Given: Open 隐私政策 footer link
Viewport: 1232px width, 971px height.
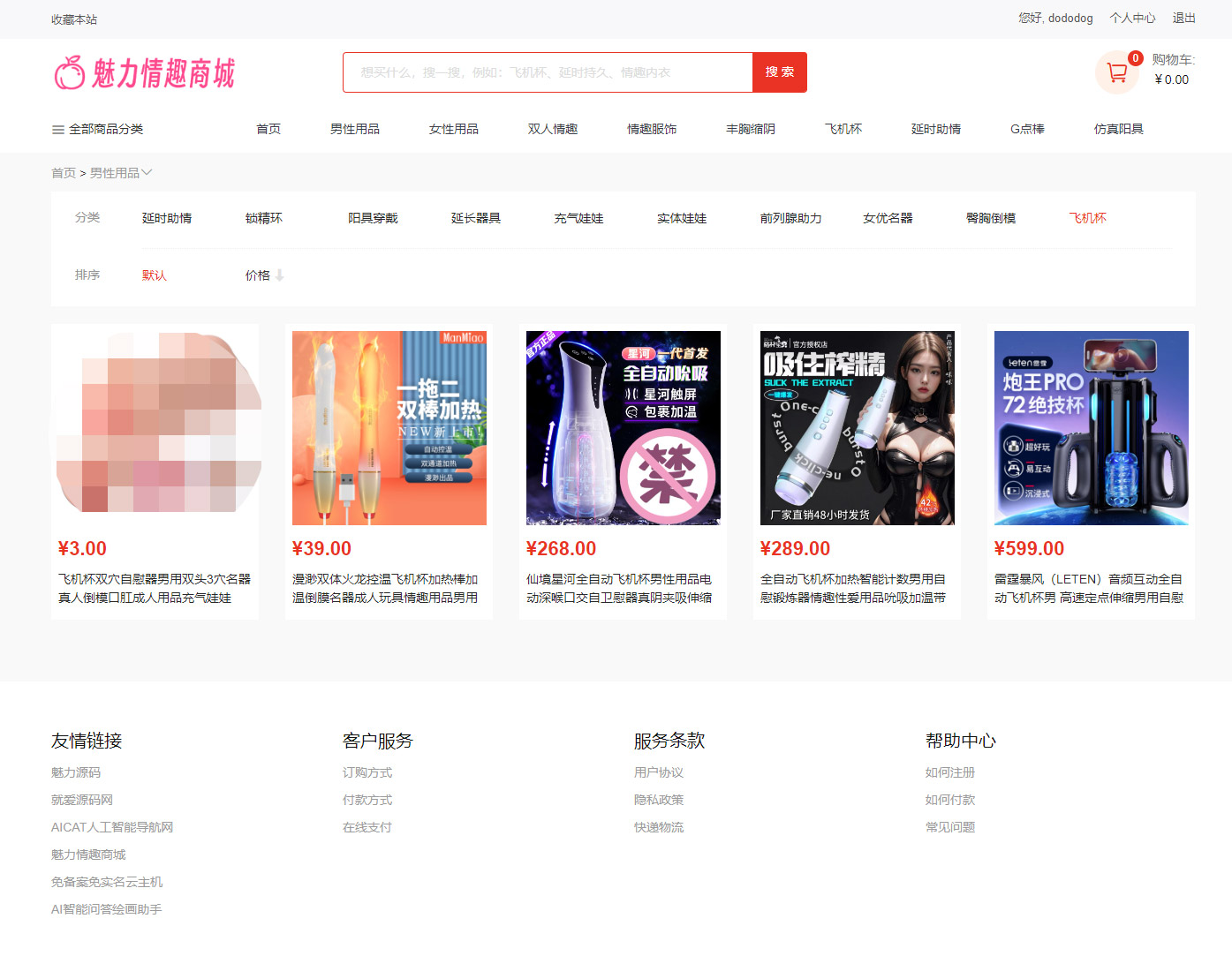Looking at the screenshot, I should tap(659, 800).
